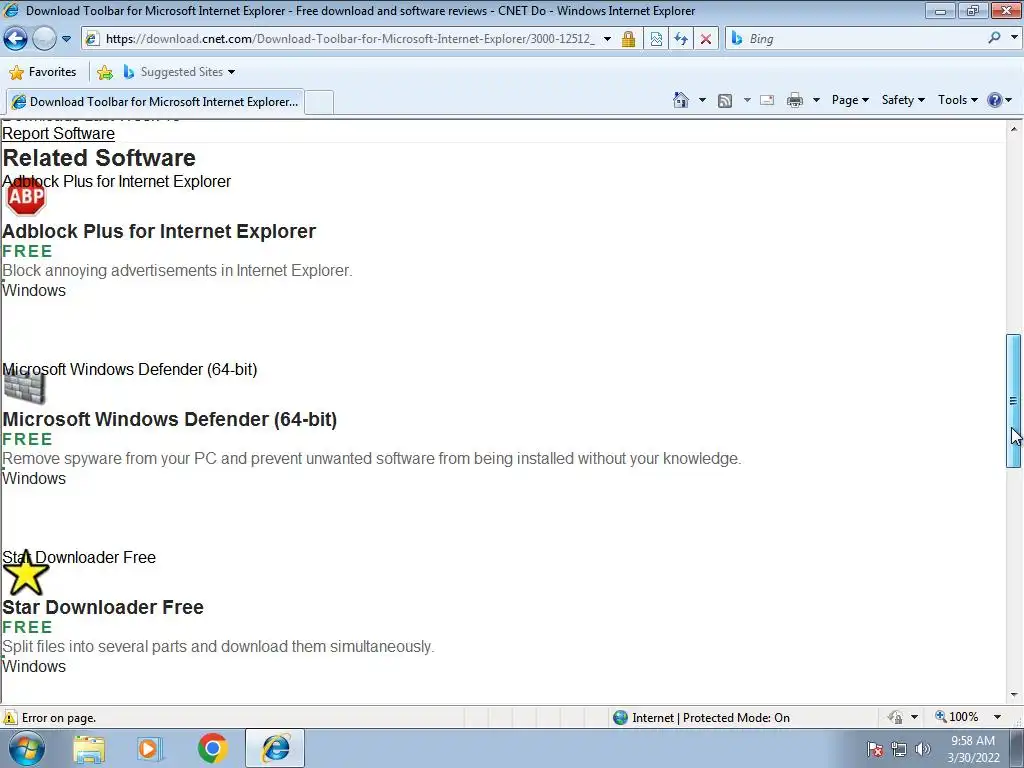Open a new blank tab
This screenshot has height=768, width=1024.
click(x=319, y=103)
